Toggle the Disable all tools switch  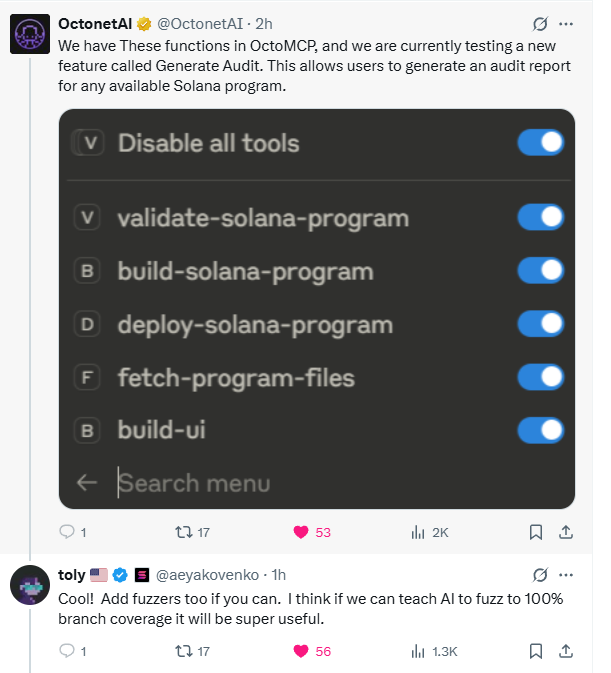(540, 142)
